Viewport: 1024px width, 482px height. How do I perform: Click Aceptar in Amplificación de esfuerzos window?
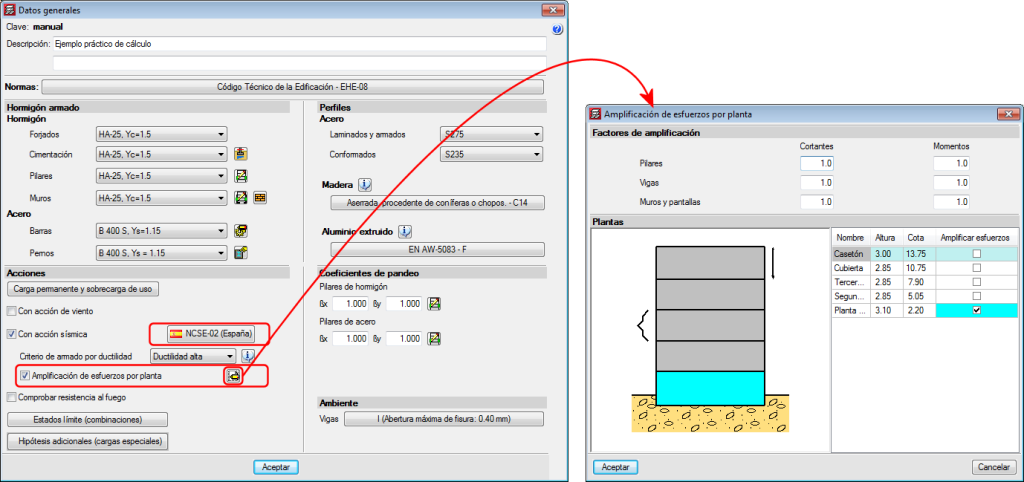(x=615, y=468)
